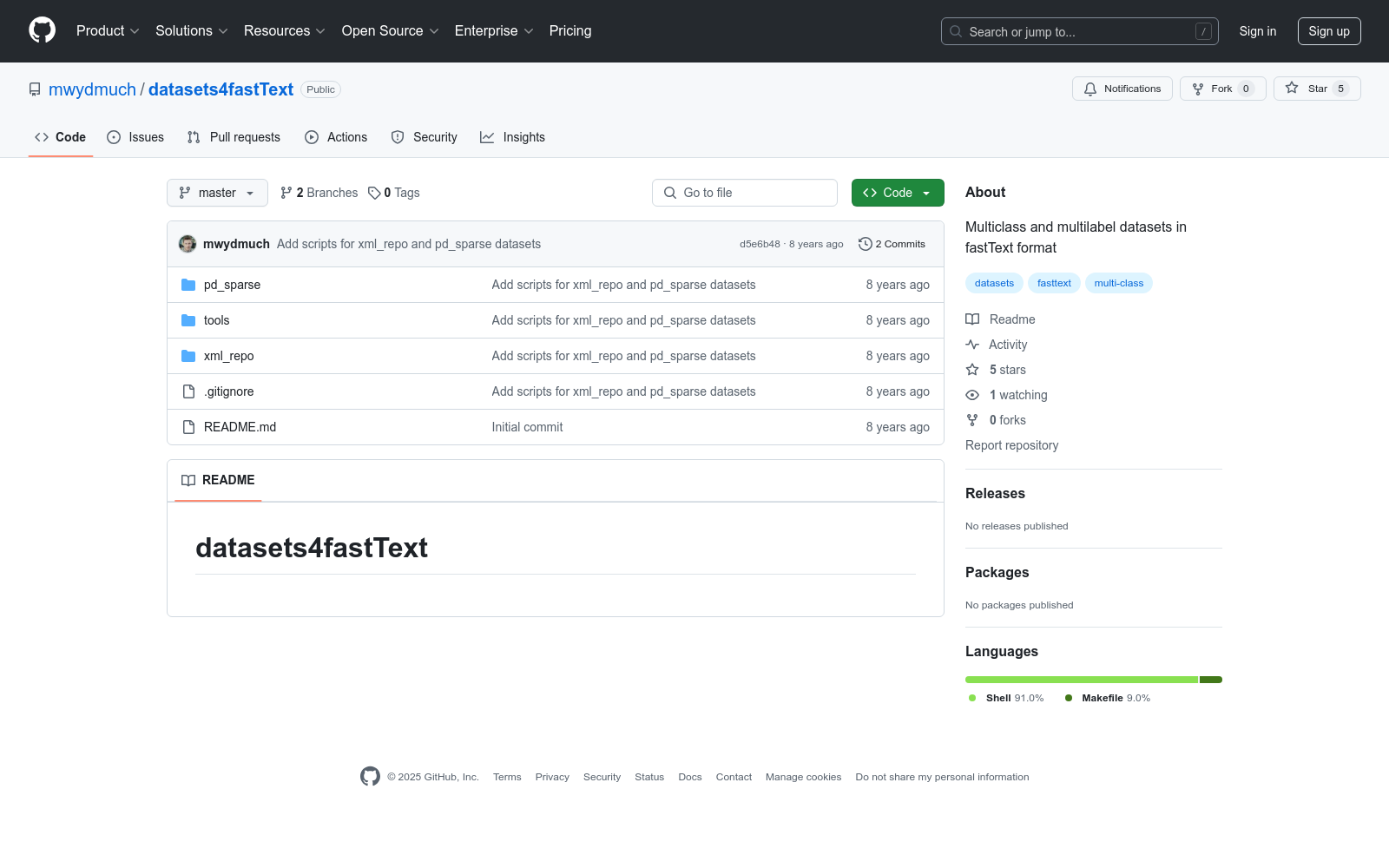The image size is (1389, 868).
Task: Click Report repository link
Action: (1011, 445)
